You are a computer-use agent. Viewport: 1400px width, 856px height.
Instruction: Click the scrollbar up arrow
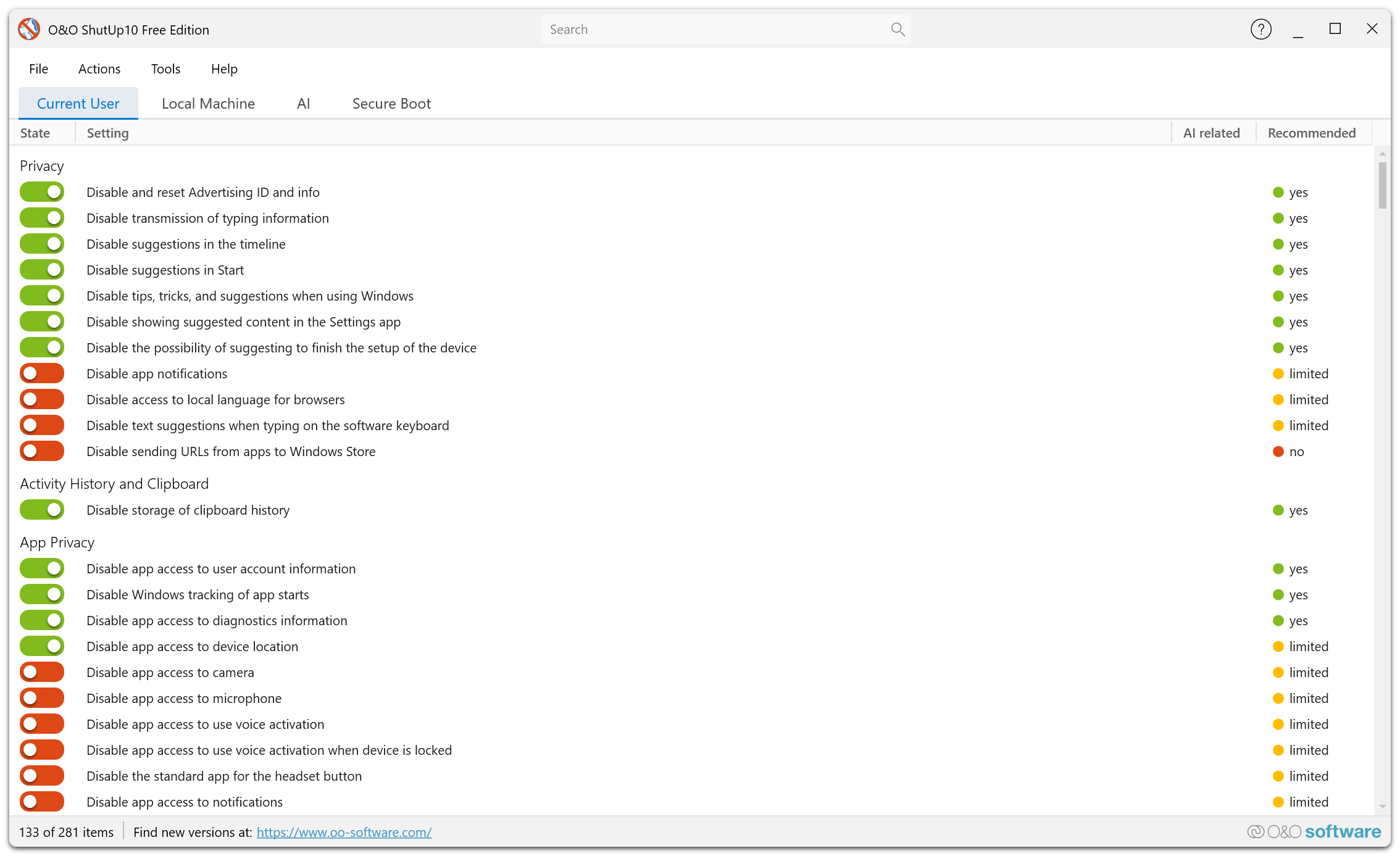pyautogui.click(x=1382, y=154)
